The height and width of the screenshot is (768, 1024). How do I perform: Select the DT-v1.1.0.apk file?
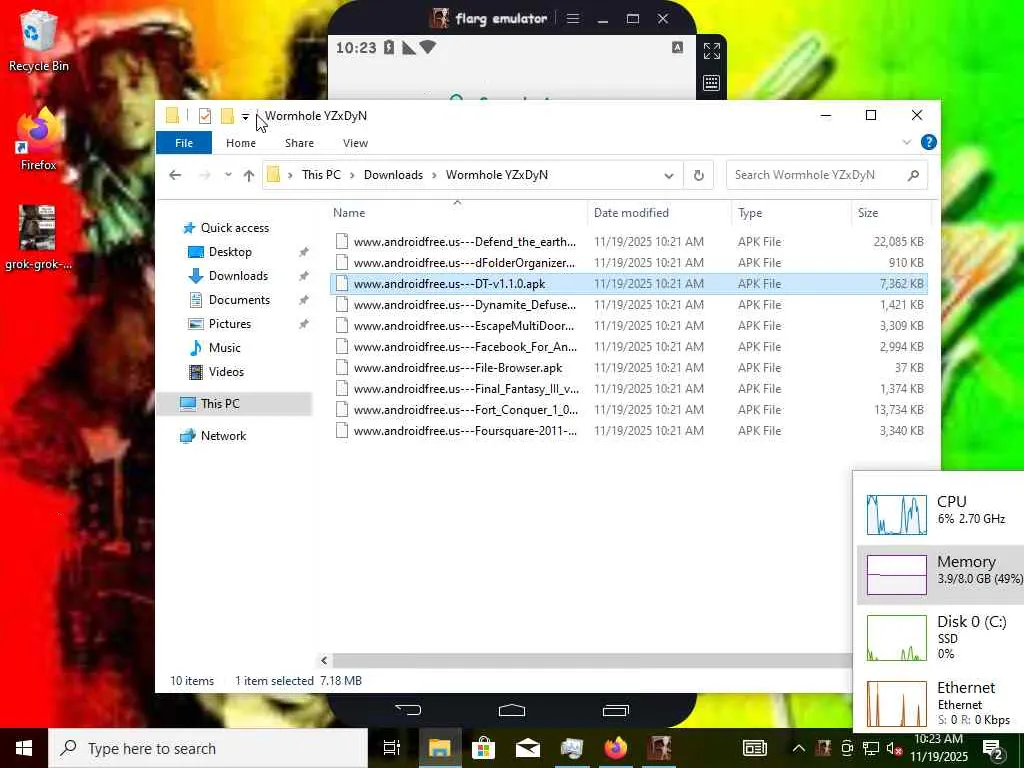[628, 283]
